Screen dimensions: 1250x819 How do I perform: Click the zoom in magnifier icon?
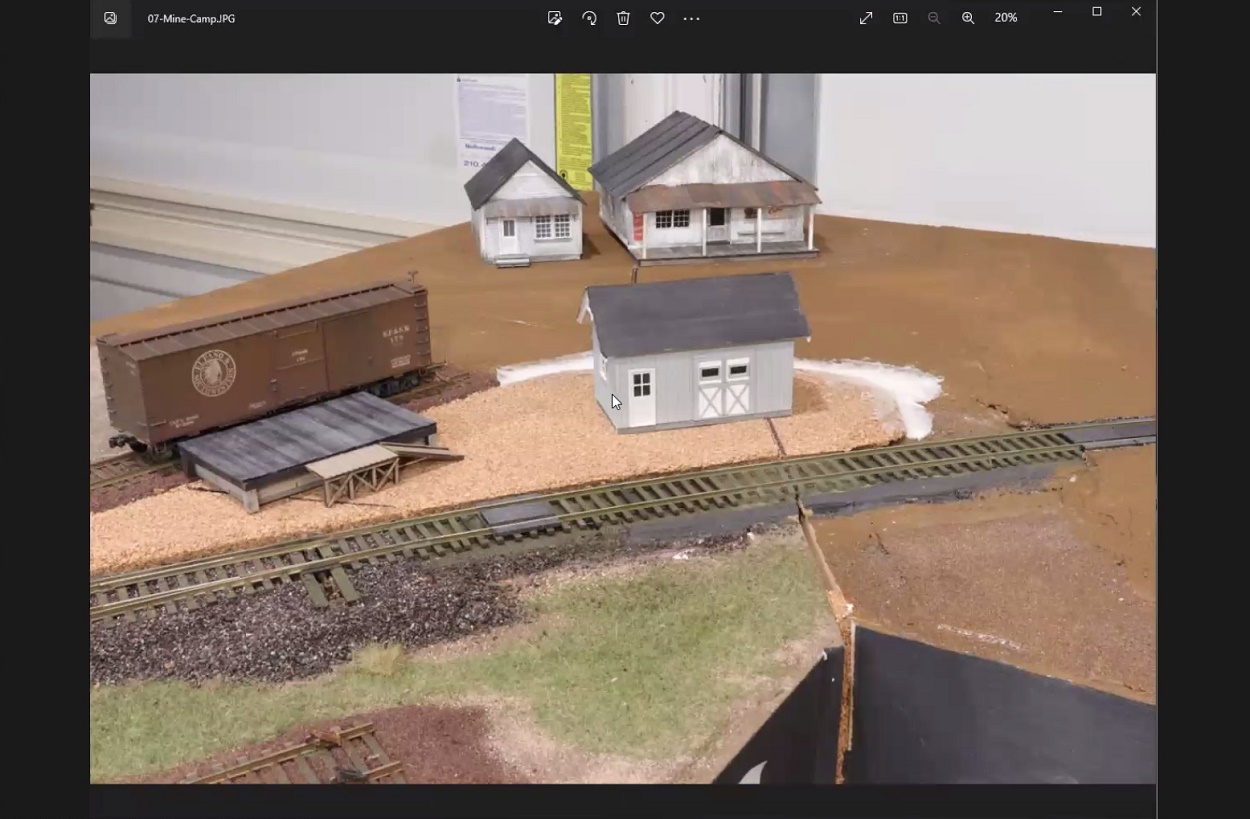point(968,18)
